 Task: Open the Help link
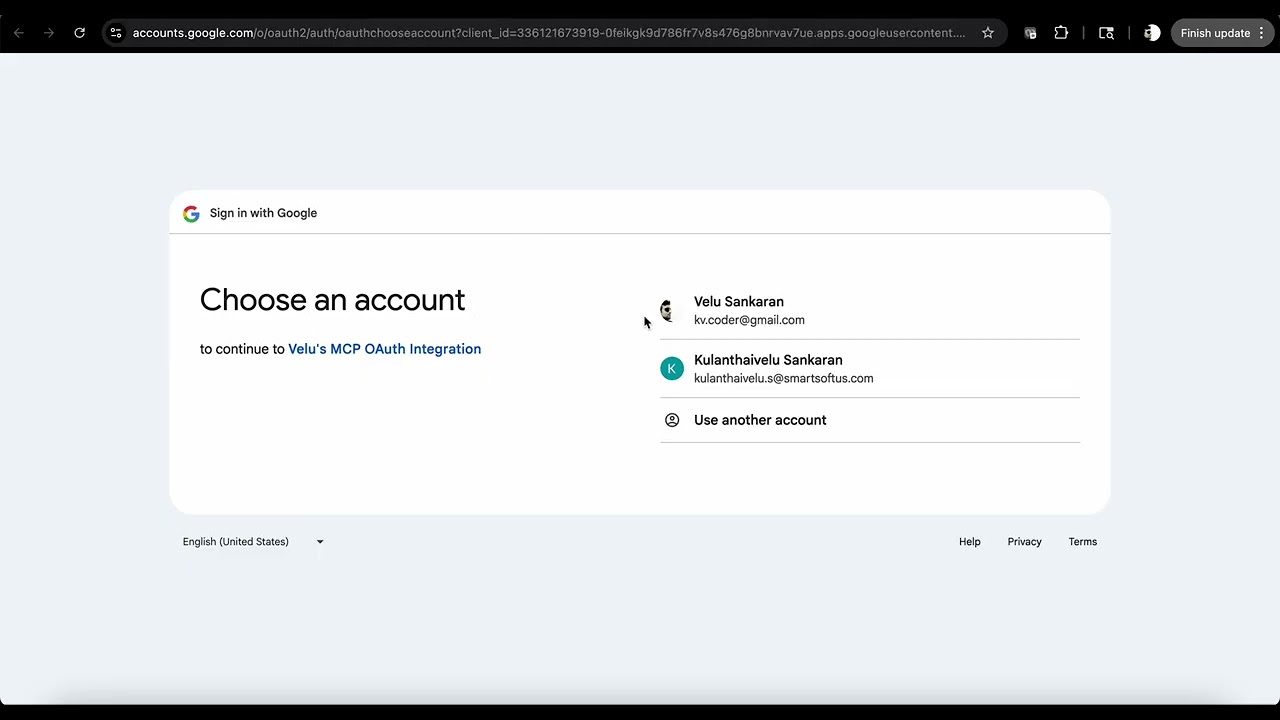point(970,542)
